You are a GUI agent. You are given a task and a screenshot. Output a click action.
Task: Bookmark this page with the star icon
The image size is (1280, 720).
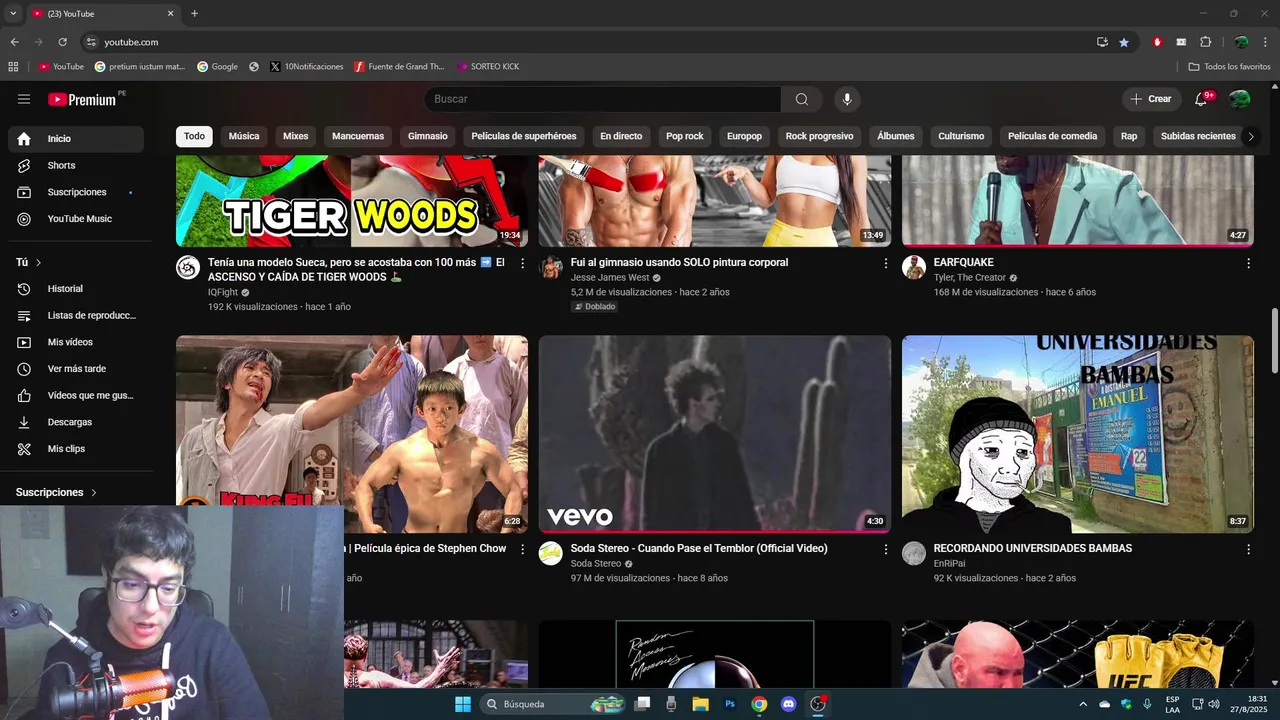1124,42
